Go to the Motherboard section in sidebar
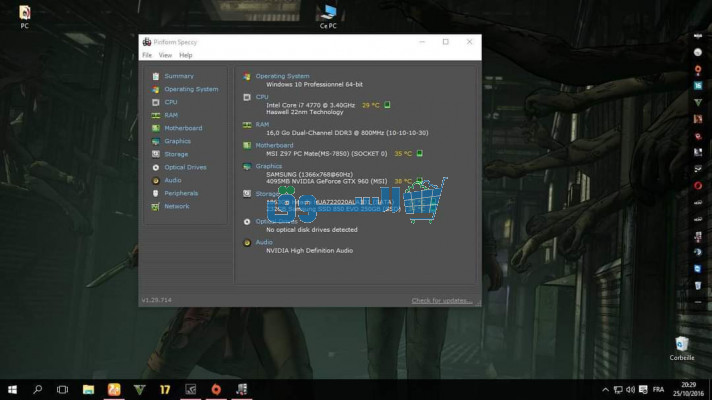This screenshot has height=400, width=712. click(x=182, y=128)
